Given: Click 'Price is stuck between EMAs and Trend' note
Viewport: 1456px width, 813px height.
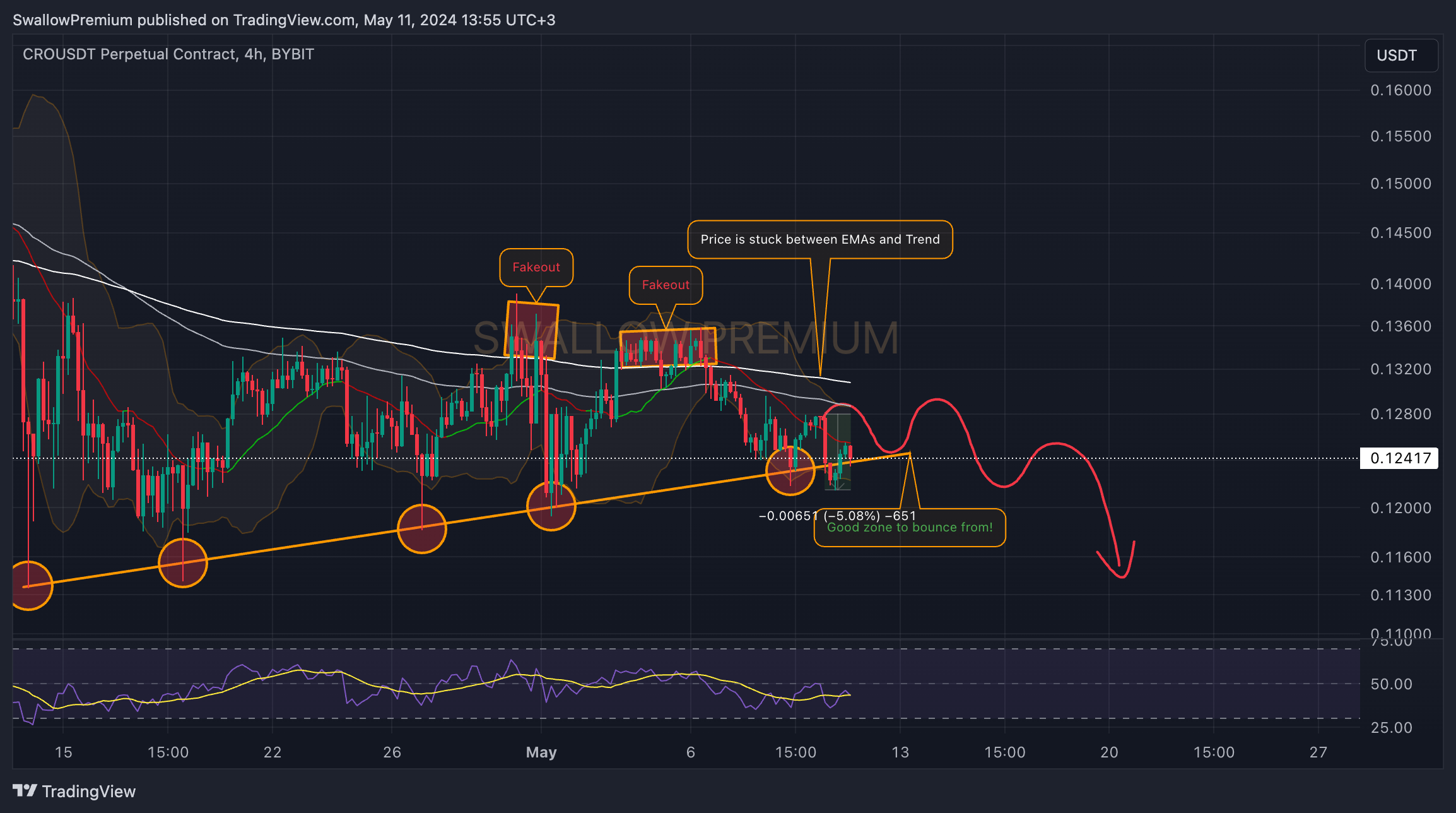Looking at the screenshot, I should tap(820, 239).
